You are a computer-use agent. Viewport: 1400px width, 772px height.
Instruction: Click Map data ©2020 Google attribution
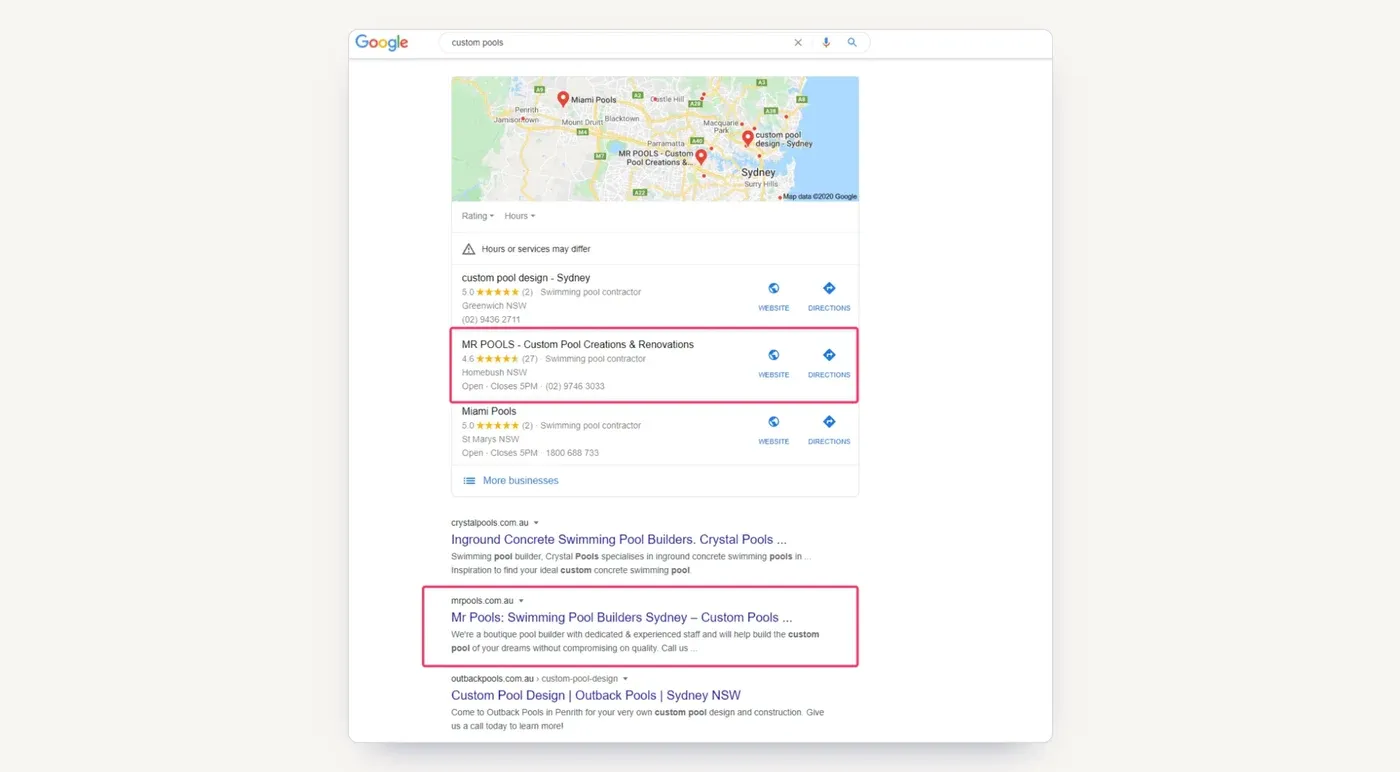pos(819,197)
